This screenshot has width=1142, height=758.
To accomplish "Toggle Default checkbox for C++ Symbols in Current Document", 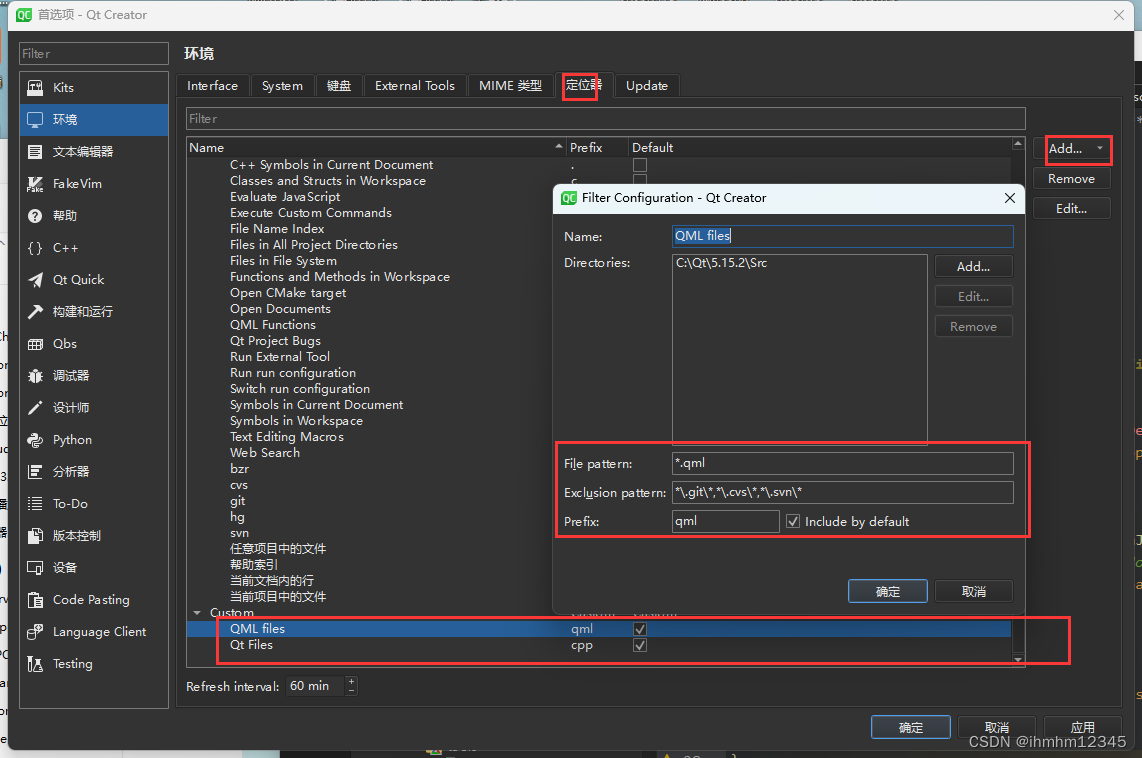I will 639,165.
